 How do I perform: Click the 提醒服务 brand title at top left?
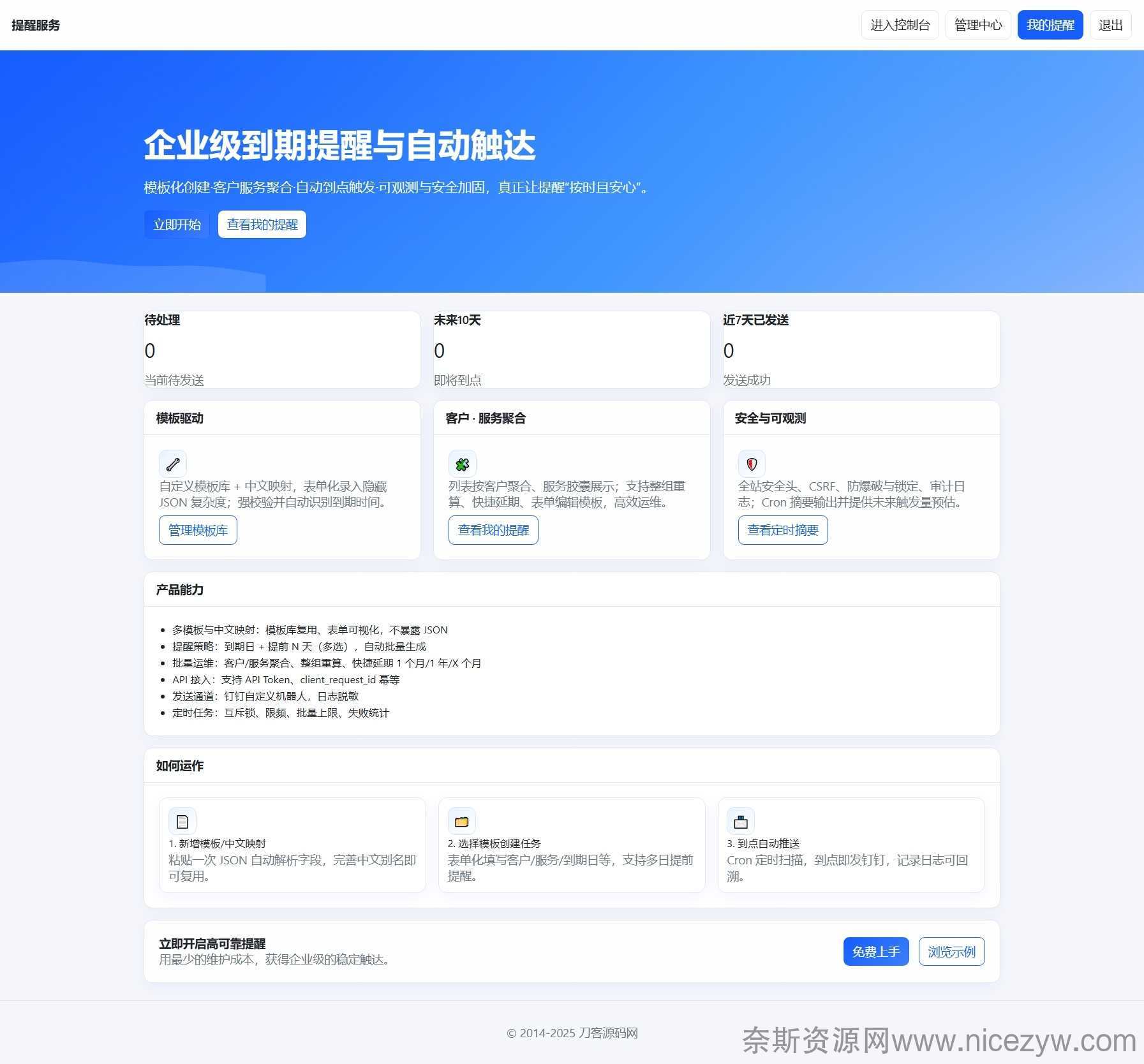36,25
